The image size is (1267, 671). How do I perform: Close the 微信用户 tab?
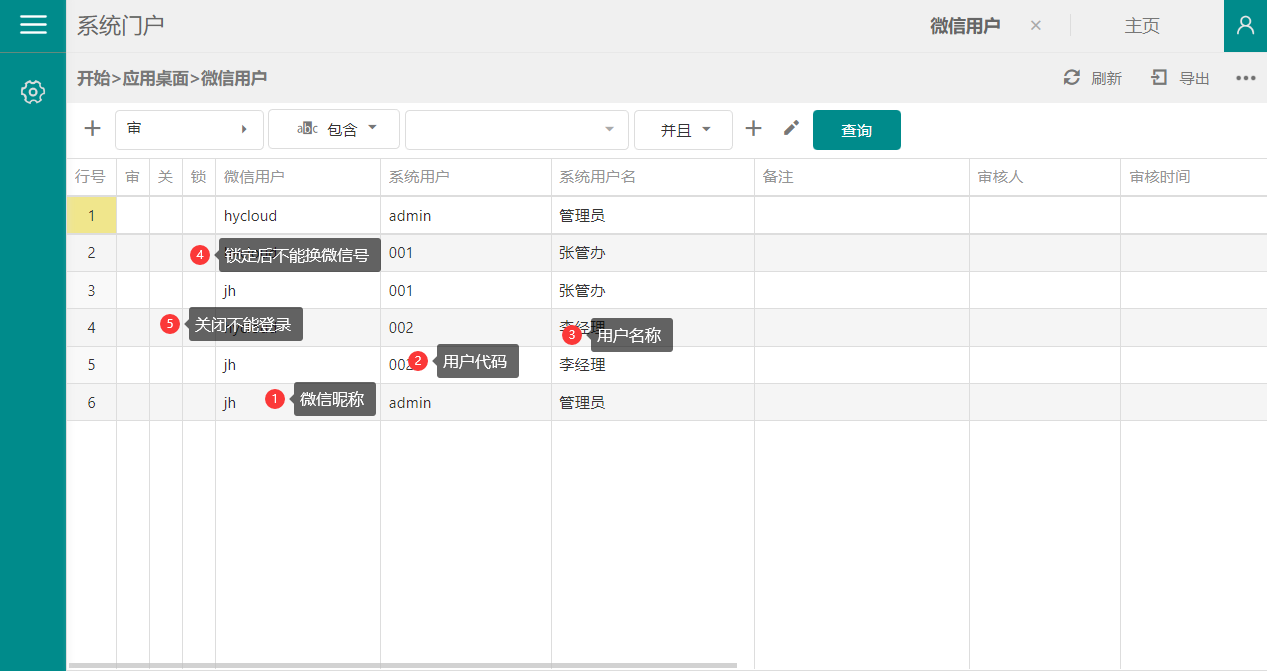(1036, 26)
